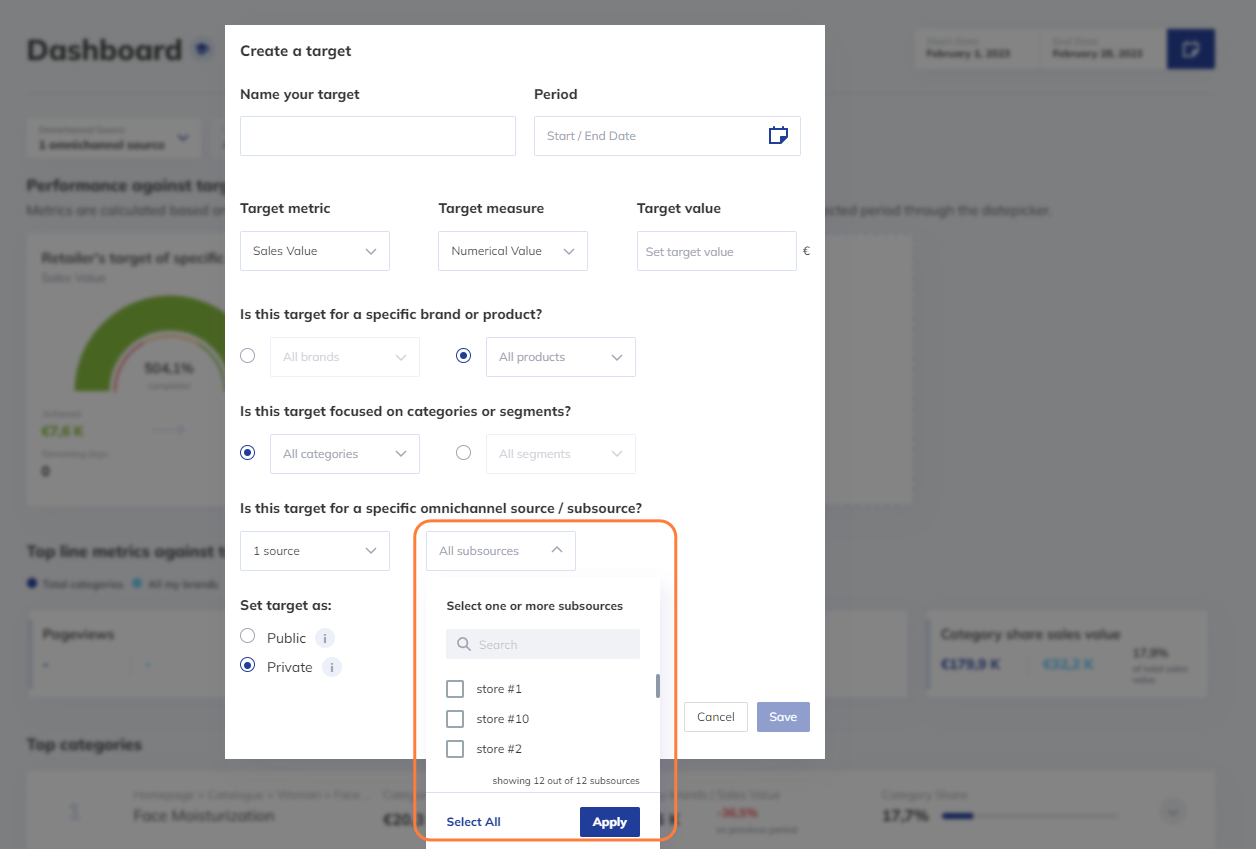Viewport: 1256px width, 849px height.
Task: Check the store #1 checkbox
Action: tap(455, 689)
